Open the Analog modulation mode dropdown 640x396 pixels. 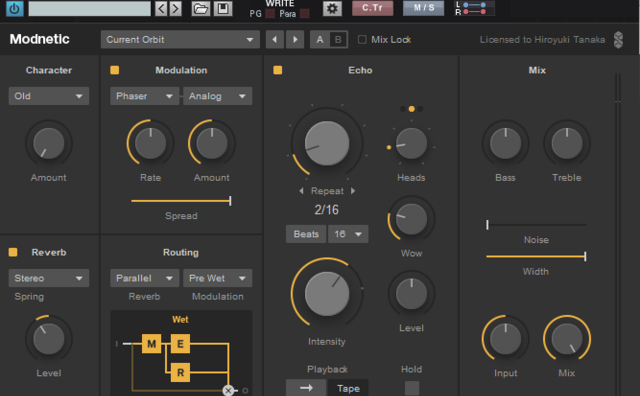pos(218,96)
